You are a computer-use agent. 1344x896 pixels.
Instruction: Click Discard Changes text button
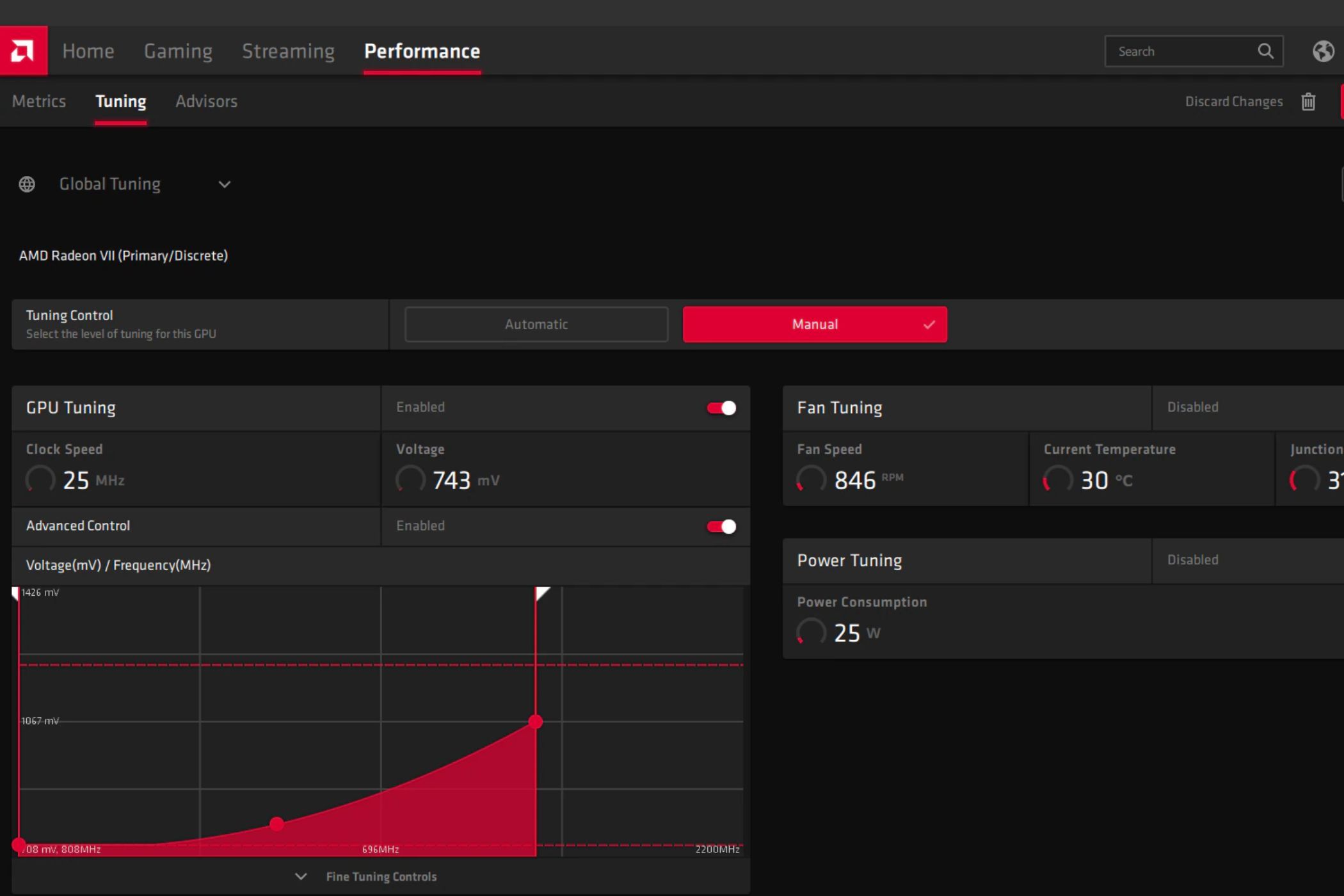(x=1233, y=102)
